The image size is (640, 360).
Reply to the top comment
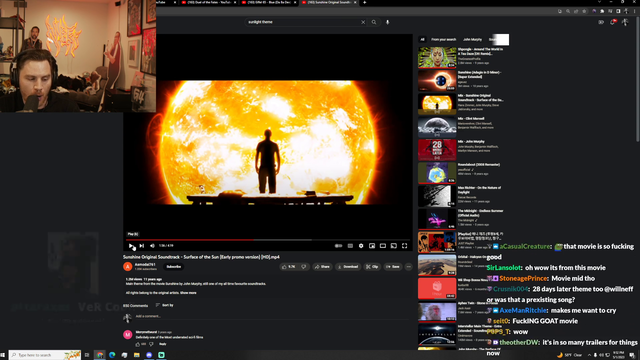[x=162, y=344]
